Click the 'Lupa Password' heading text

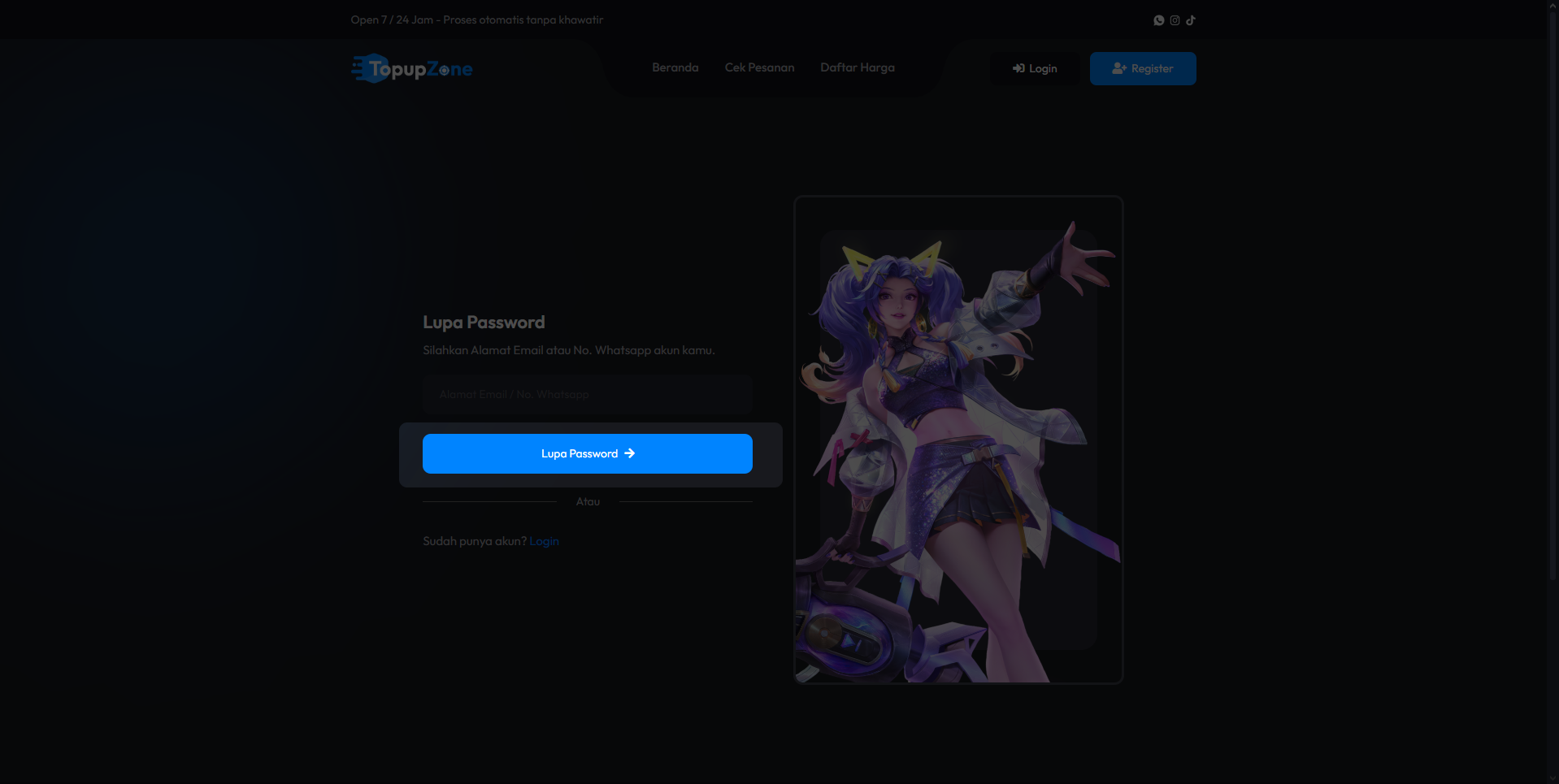click(484, 323)
